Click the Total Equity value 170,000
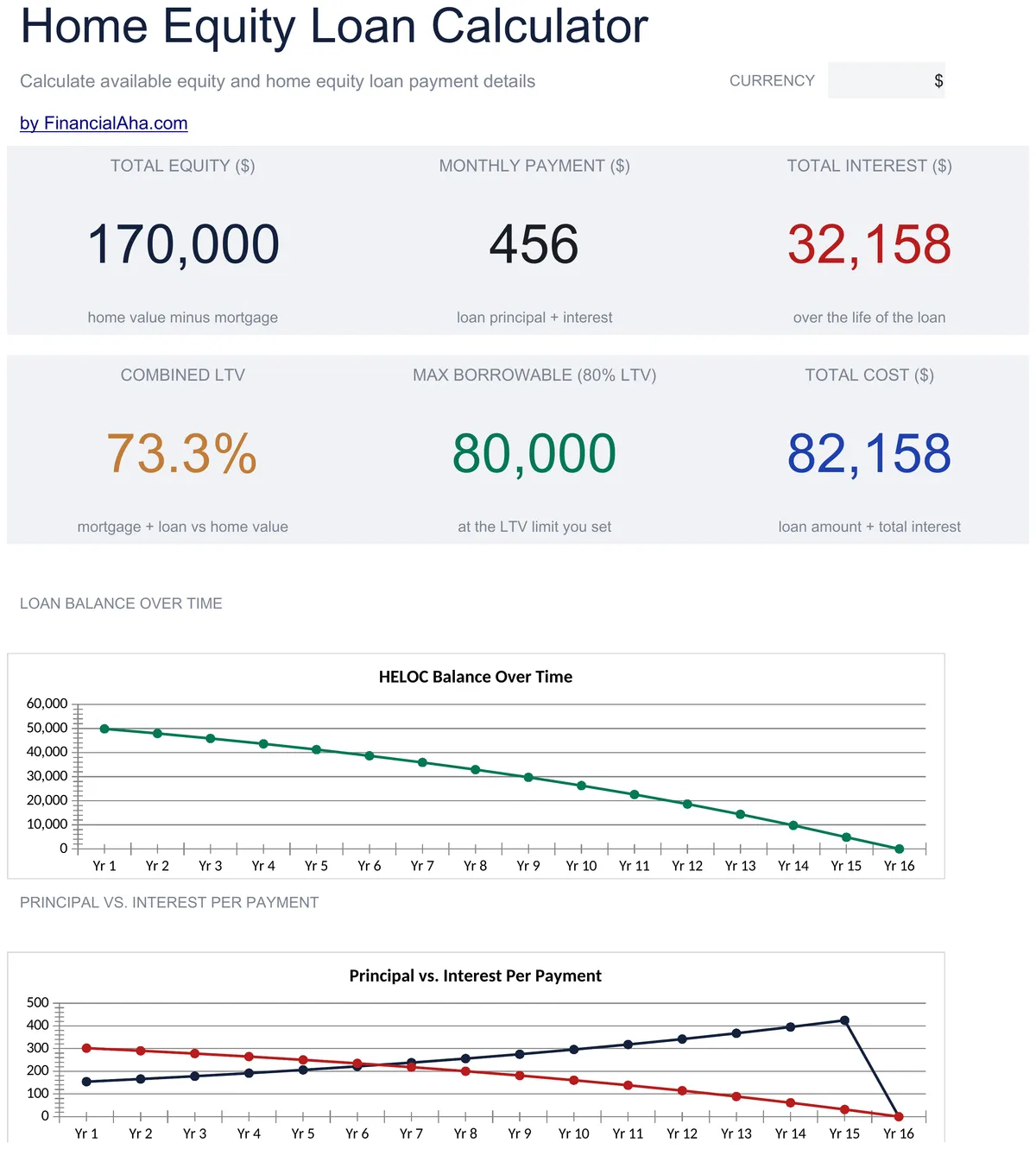The image size is (1036, 1149). point(184,244)
